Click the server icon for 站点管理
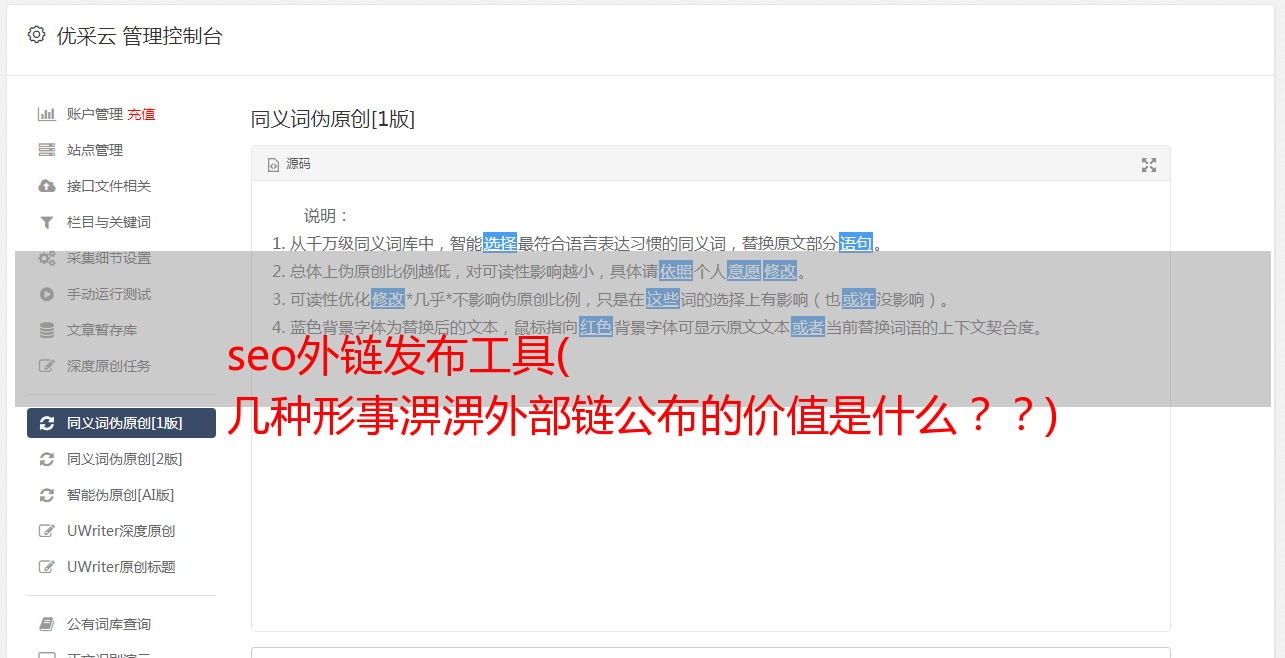 (x=46, y=150)
